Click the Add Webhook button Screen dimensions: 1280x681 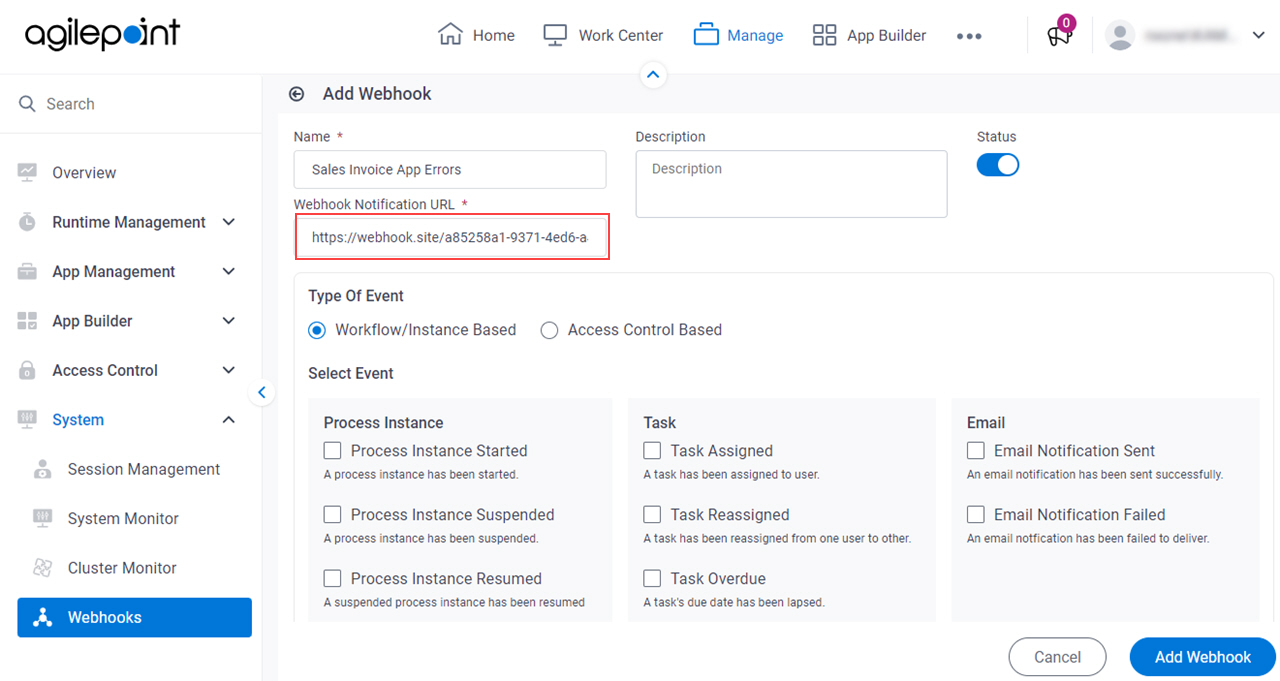coord(1203,657)
